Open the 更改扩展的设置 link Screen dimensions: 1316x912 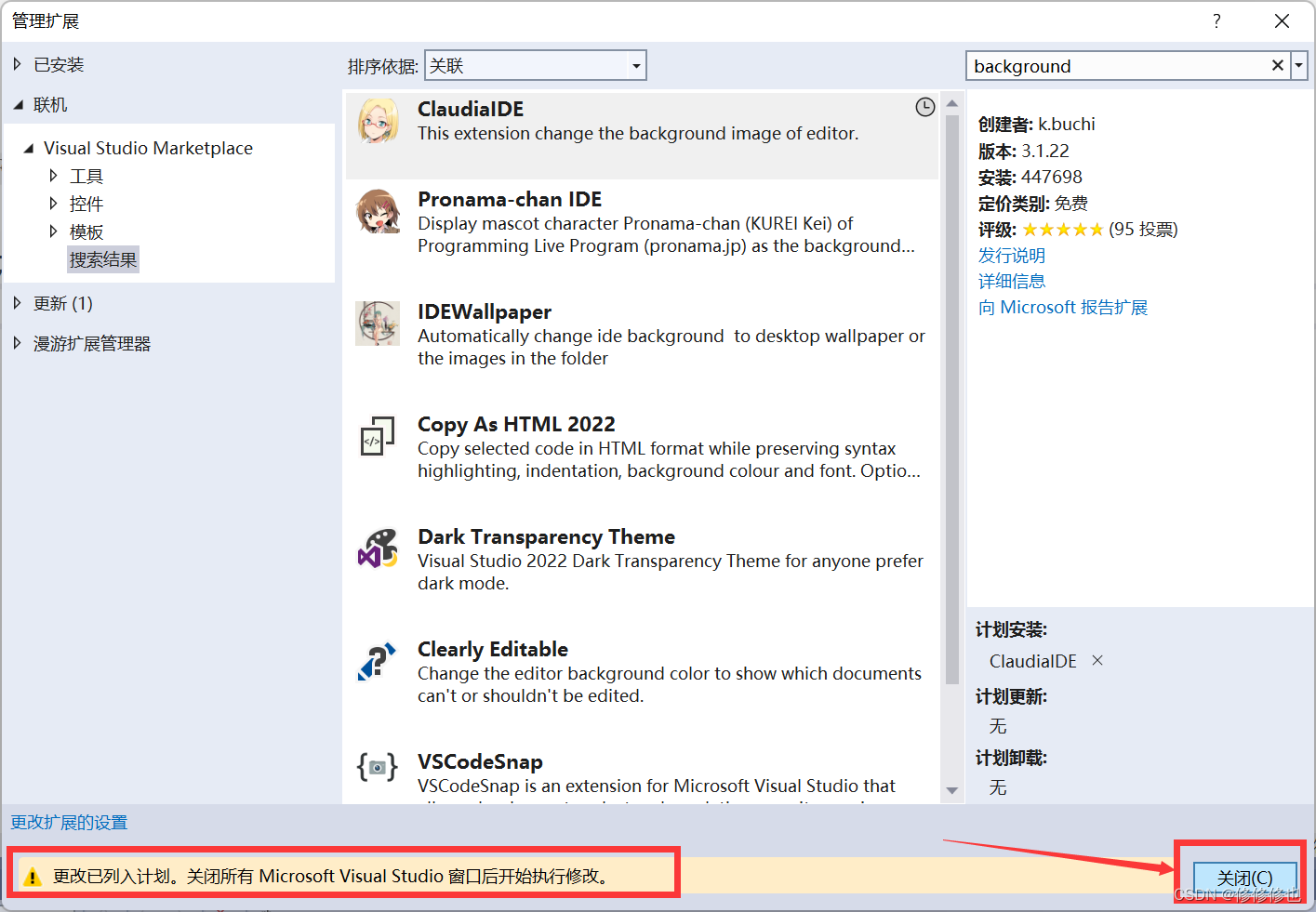[x=69, y=822]
